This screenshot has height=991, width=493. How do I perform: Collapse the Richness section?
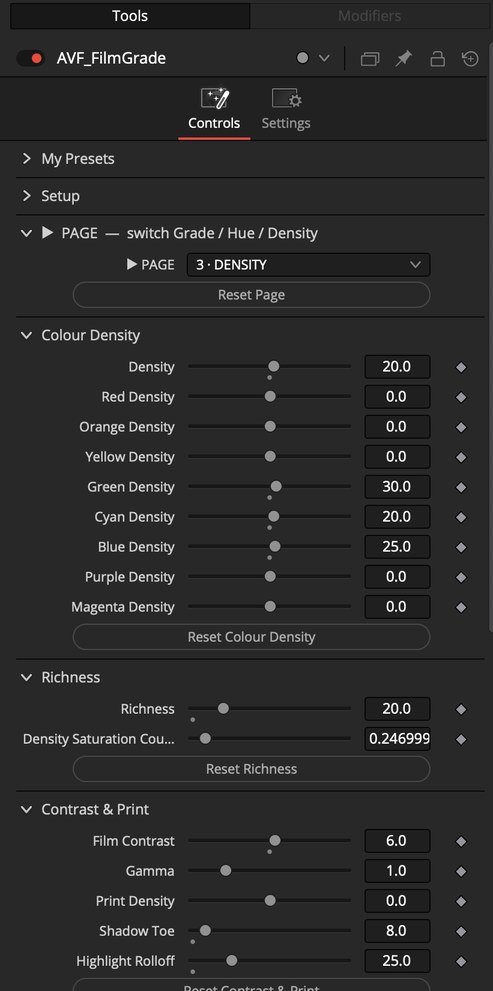tap(27, 677)
